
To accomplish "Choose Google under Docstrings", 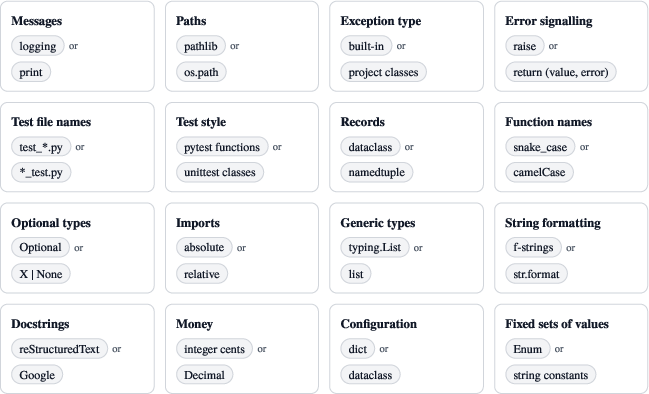I will [37, 375].
